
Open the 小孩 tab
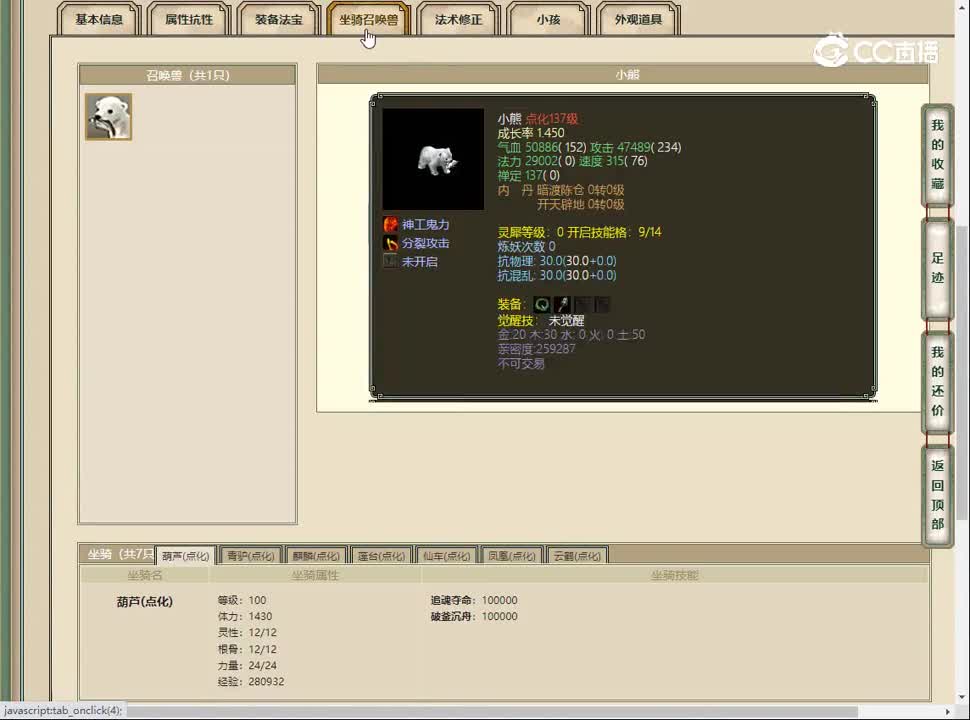pyautogui.click(x=548, y=19)
